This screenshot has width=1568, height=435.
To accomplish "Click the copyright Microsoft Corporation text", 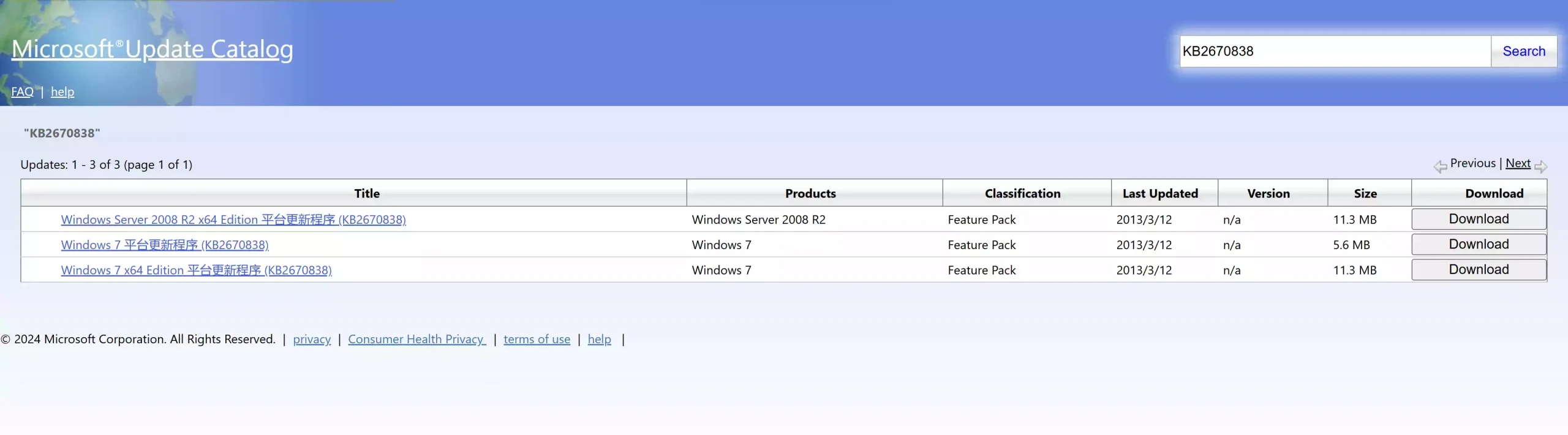I will pyautogui.click(x=138, y=339).
